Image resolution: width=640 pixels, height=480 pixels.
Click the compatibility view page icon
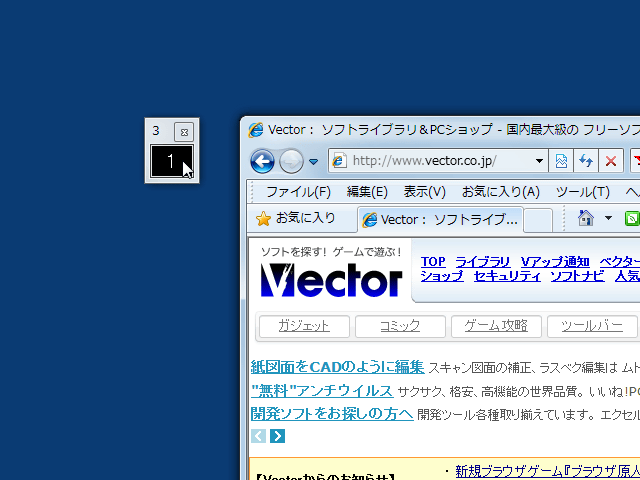click(561, 161)
